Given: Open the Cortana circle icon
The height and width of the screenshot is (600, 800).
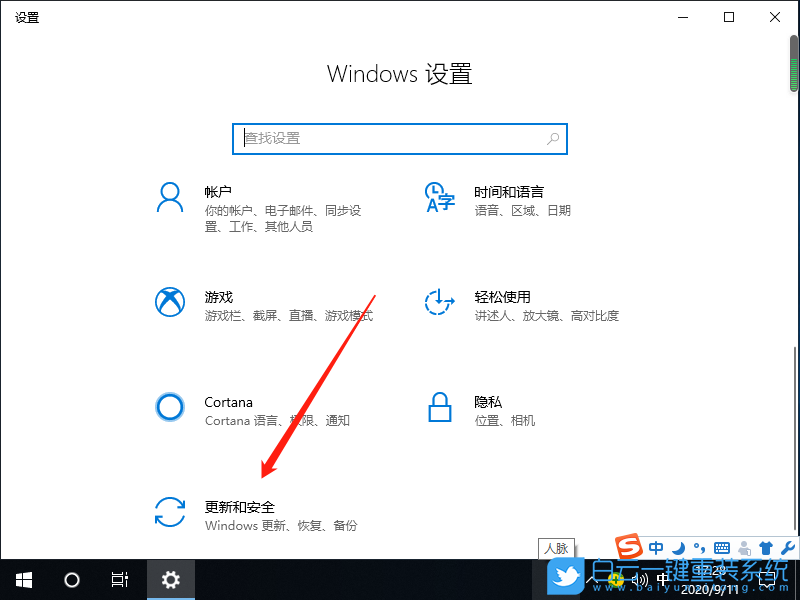Looking at the screenshot, I should pos(170,407).
